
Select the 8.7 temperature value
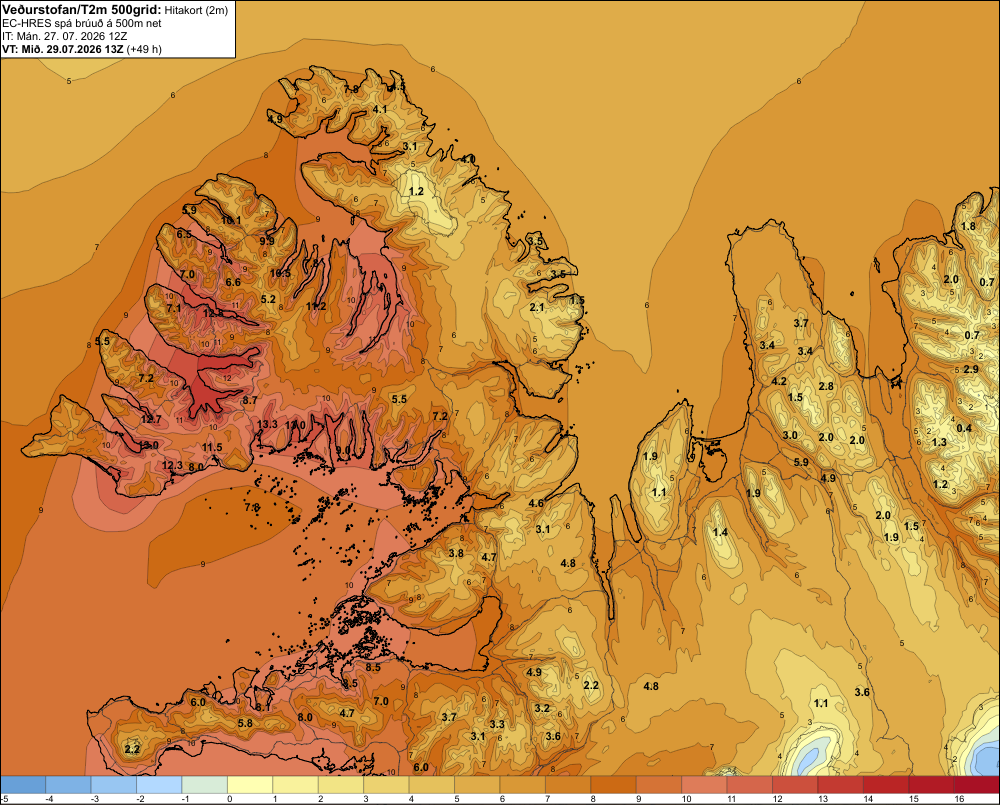point(250,400)
